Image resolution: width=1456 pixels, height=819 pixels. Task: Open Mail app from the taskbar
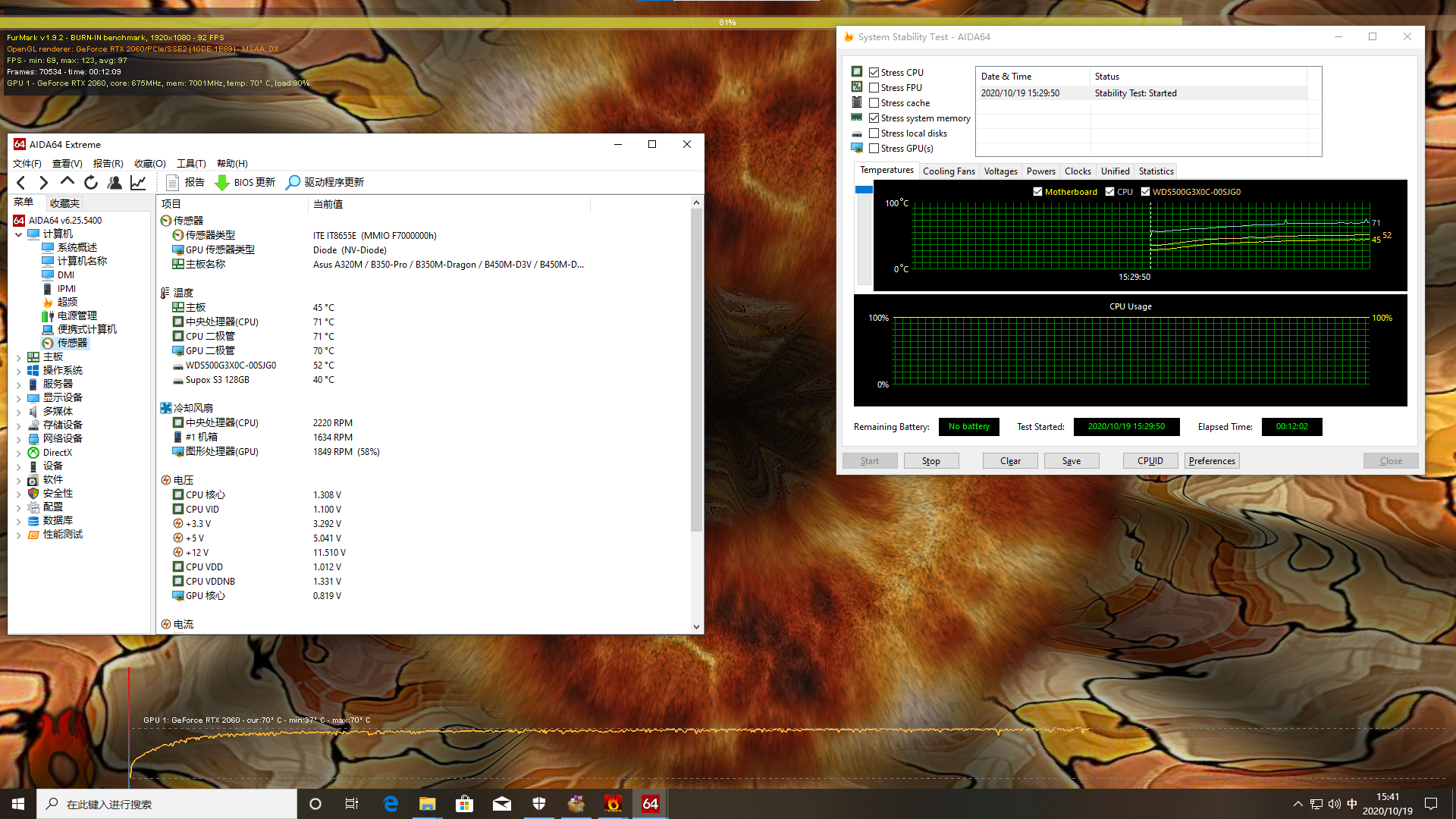pos(501,804)
